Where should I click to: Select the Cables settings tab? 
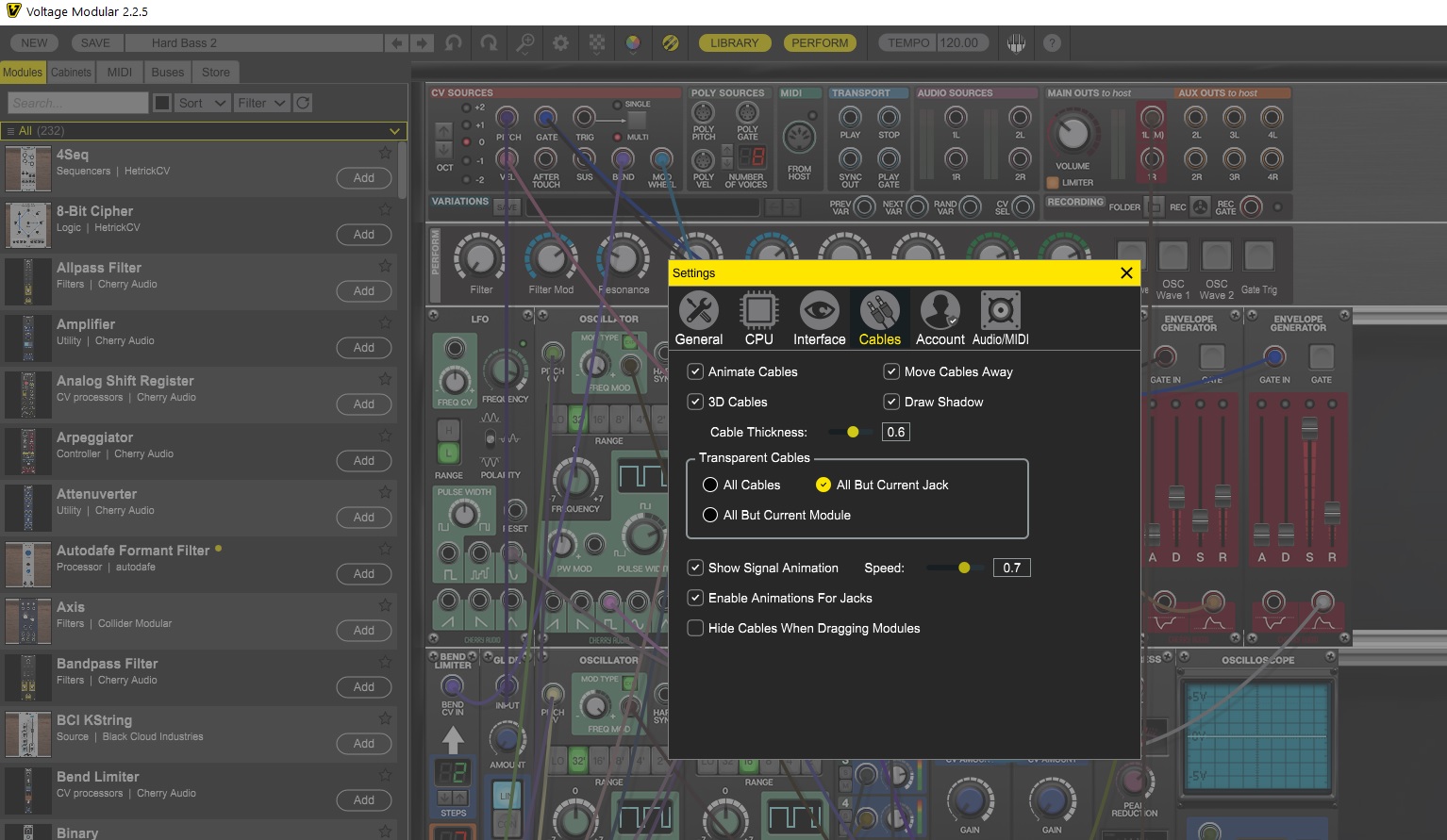coord(879,319)
